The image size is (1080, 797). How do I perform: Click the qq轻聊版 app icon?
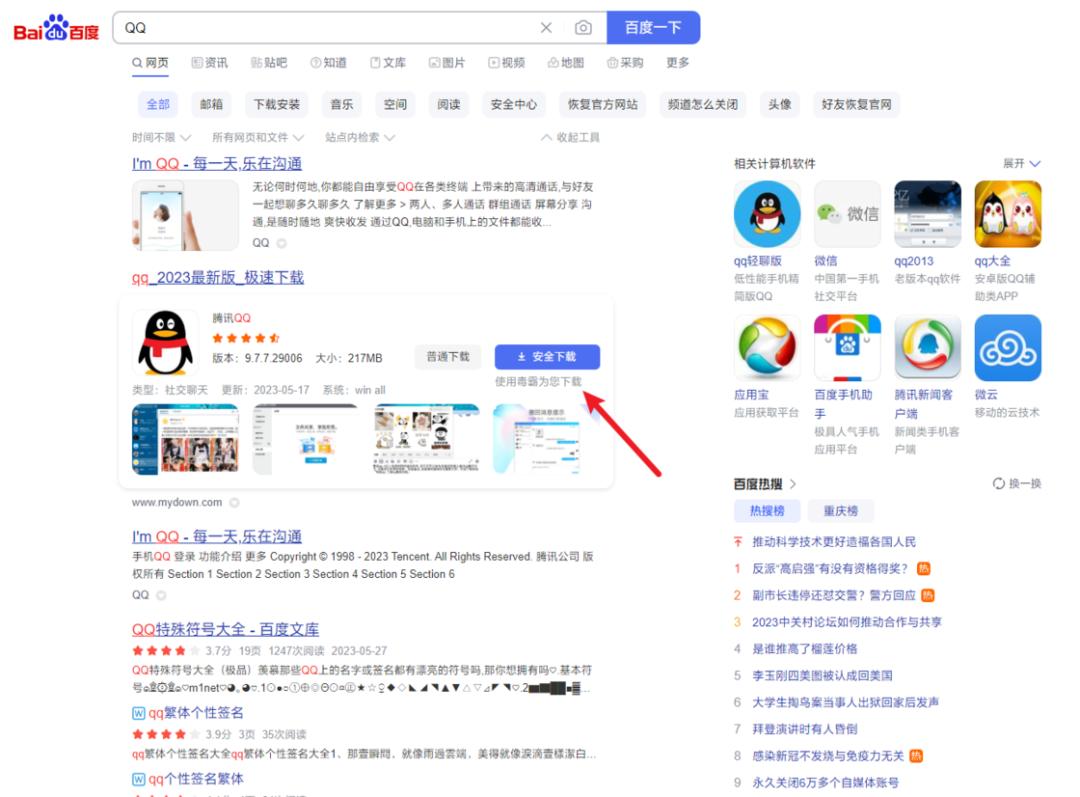point(767,214)
